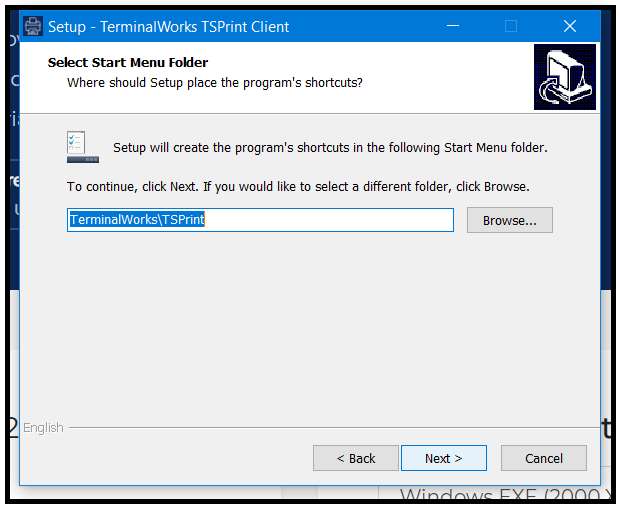Click the 'Select Start Menu Folder' heading

coord(128,62)
